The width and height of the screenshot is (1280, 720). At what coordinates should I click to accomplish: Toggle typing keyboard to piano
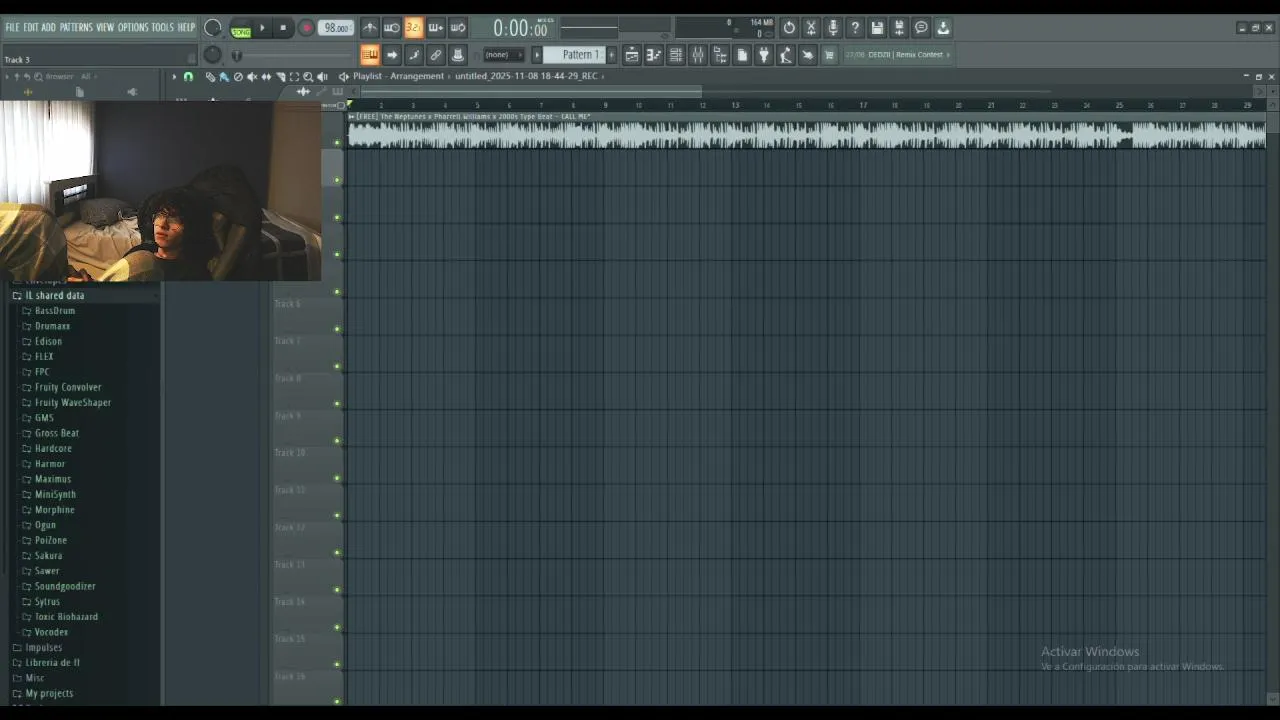(369, 55)
